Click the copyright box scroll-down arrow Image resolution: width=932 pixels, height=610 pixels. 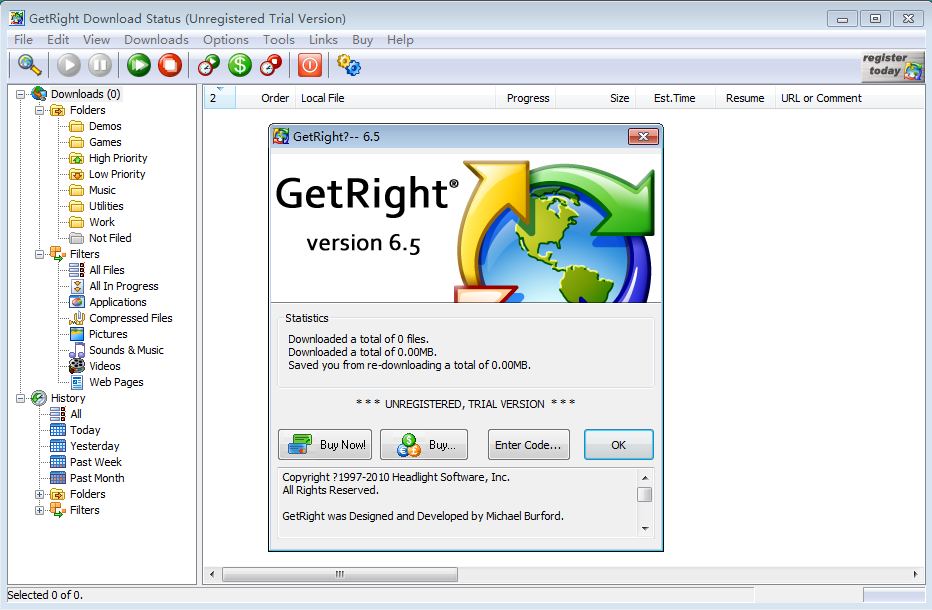(x=645, y=529)
